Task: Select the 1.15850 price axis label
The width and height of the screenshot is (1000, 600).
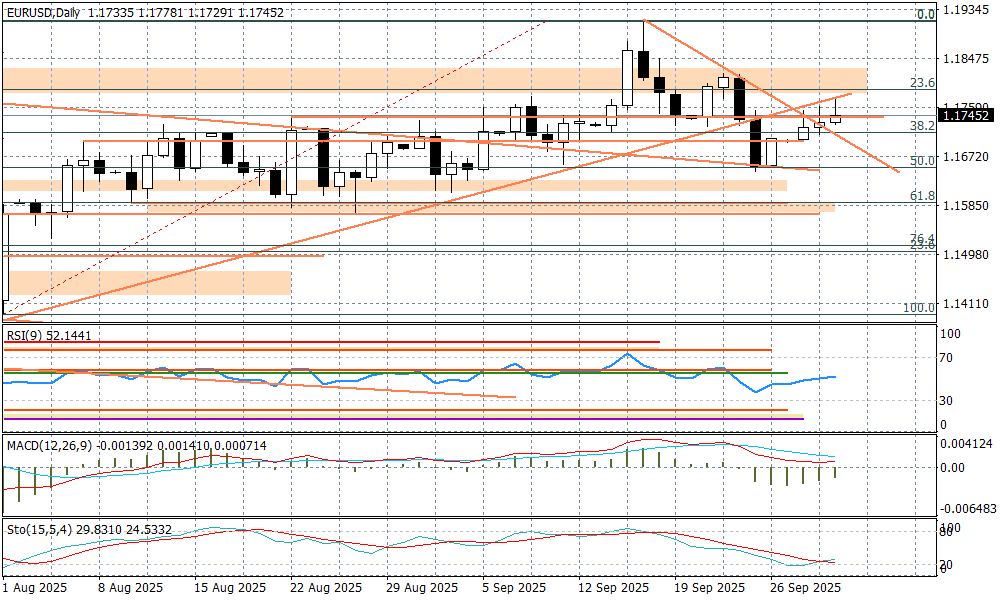Action: [965, 205]
